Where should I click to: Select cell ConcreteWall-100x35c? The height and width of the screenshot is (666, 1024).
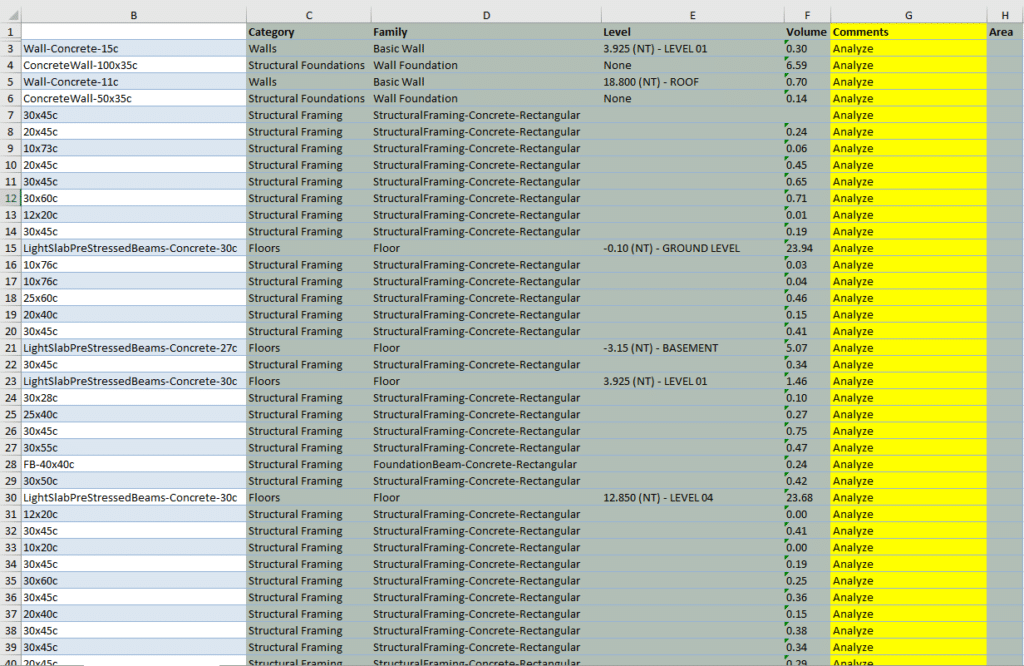tap(134, 65)
